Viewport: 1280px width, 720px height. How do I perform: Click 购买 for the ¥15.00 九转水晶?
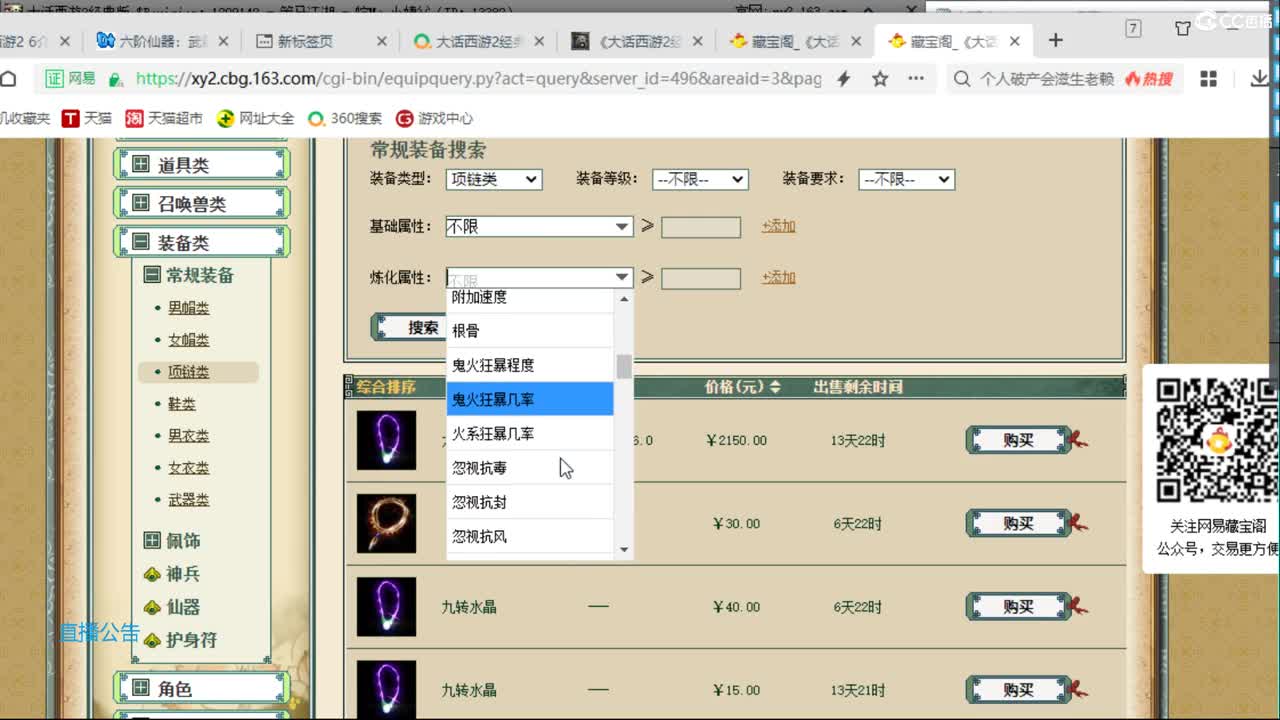(x=1019, y=690)
